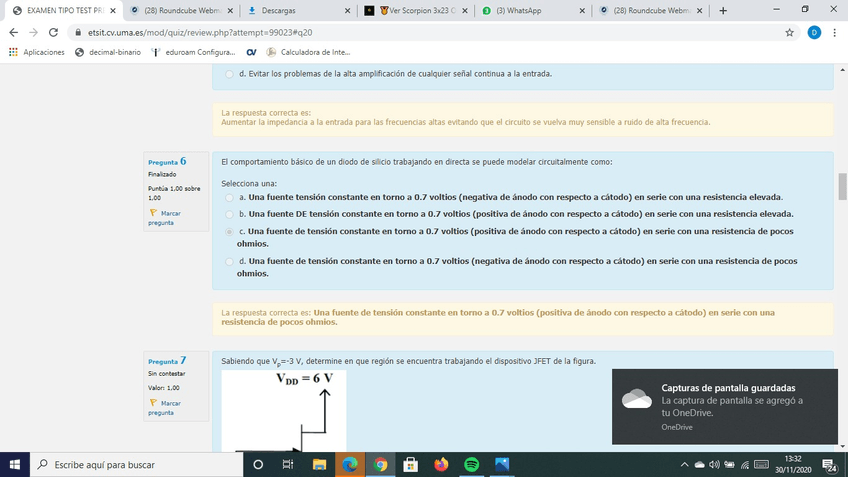Open a new browser tab
This screenshot has width=848, height=477.
click(723, 10)
